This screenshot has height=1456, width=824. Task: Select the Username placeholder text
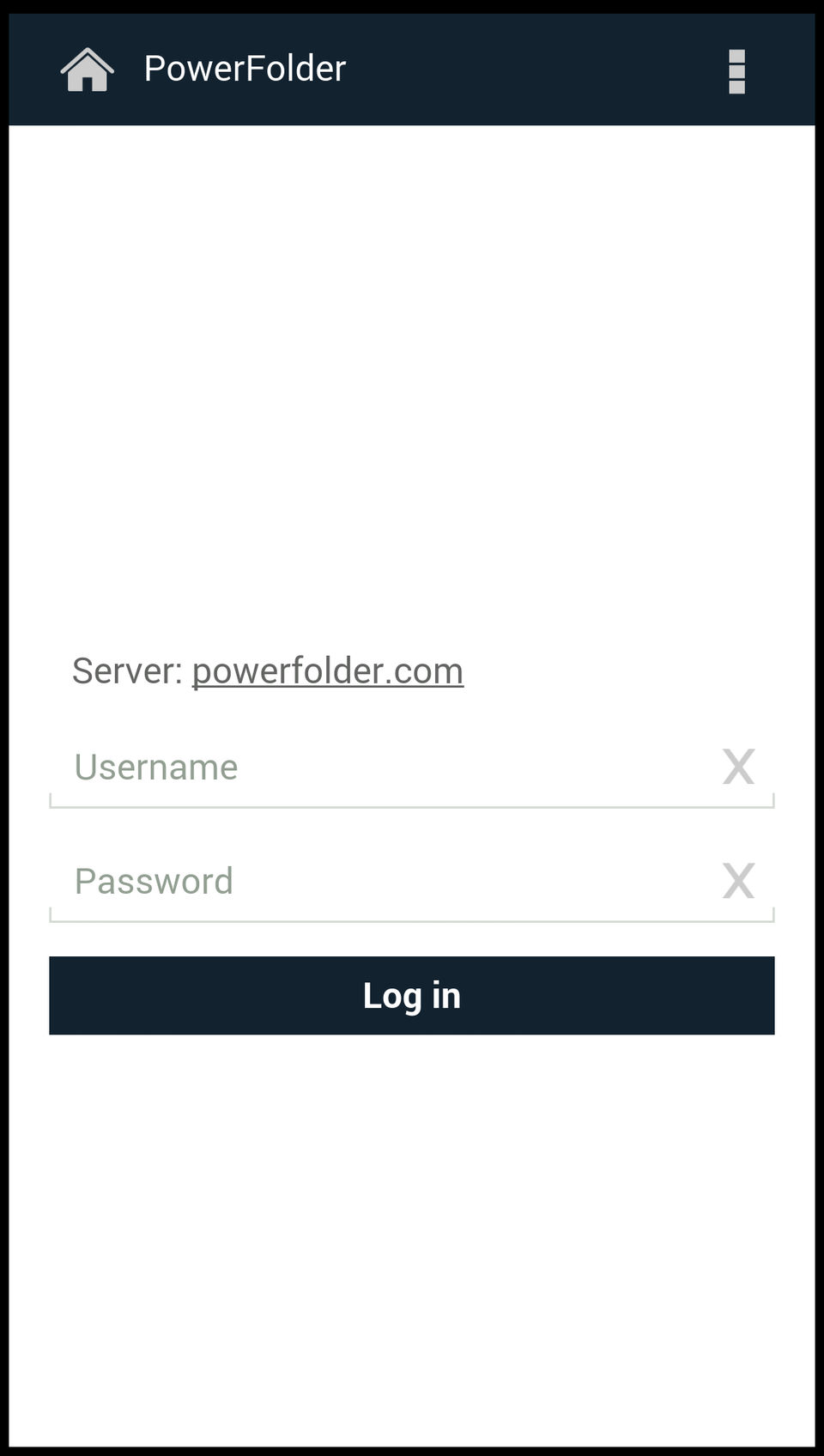tap(156, 767)
